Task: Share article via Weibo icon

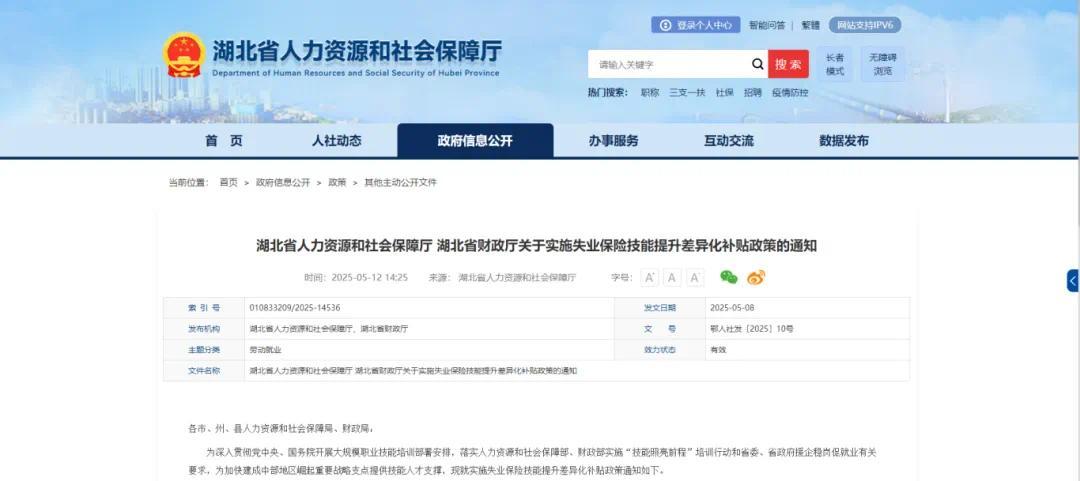Action: pyautogui.click(x=756, y=277)
